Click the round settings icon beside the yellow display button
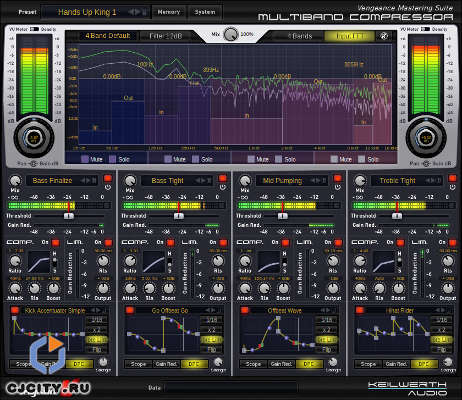 (x=384, y=36)
